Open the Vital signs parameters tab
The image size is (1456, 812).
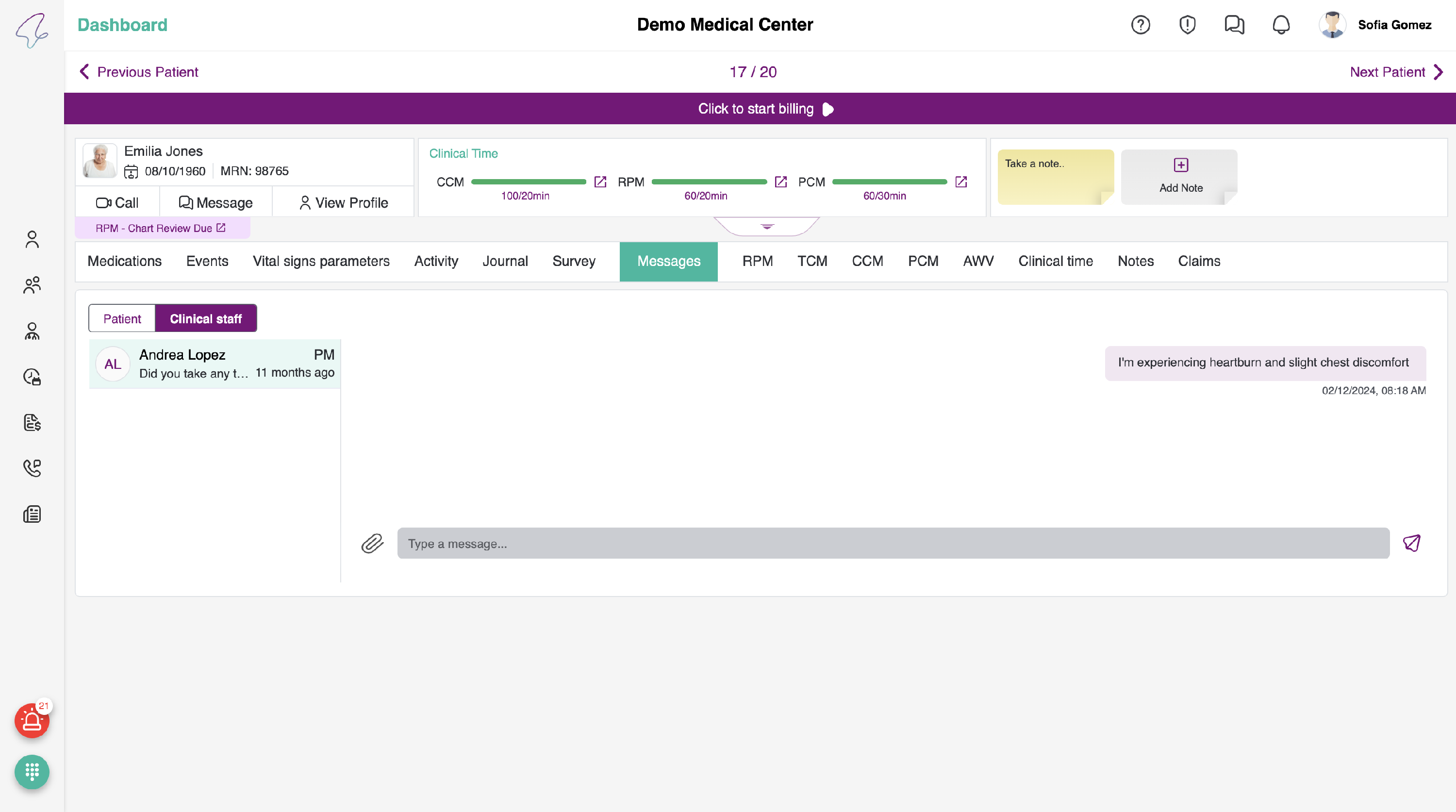pos(321,261)
